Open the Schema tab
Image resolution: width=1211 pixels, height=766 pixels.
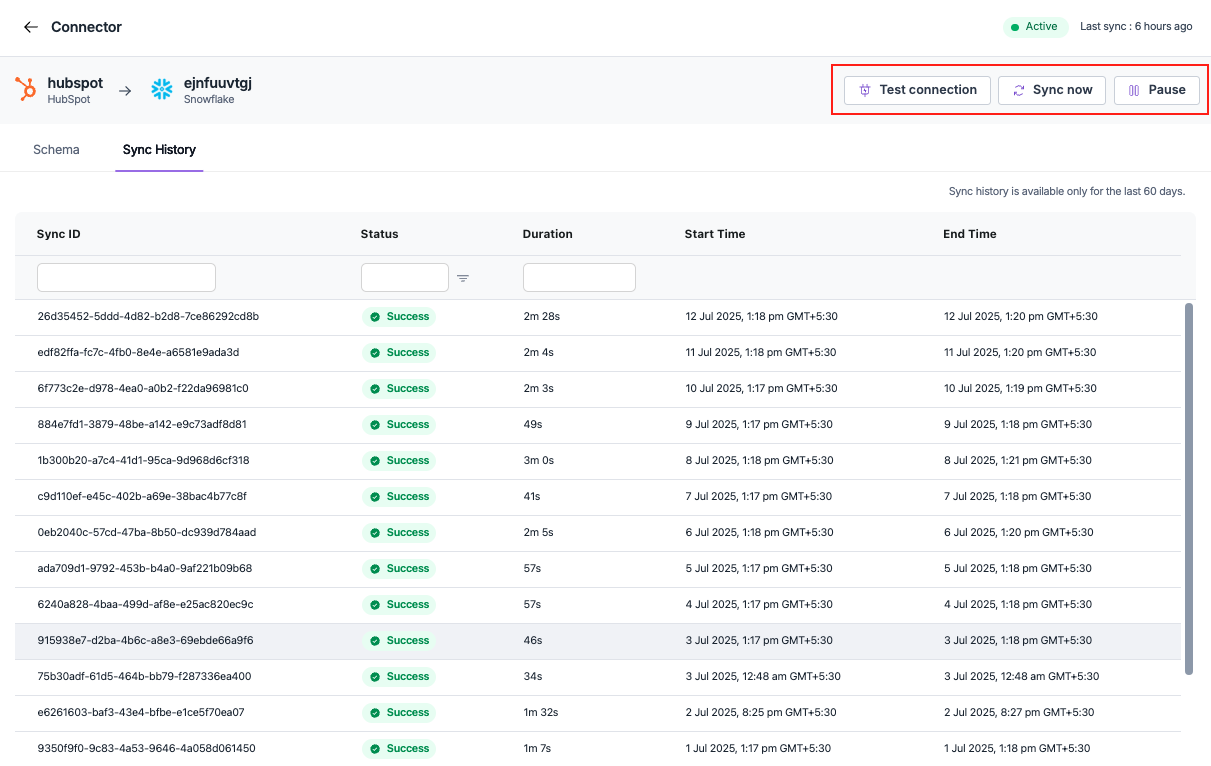56,150
